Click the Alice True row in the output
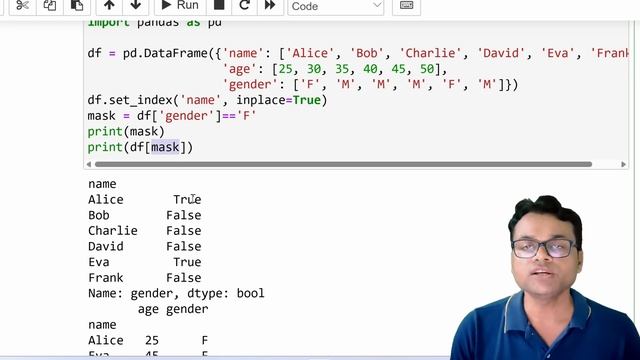This screenshot has width=640, height=360. point(145,200)
